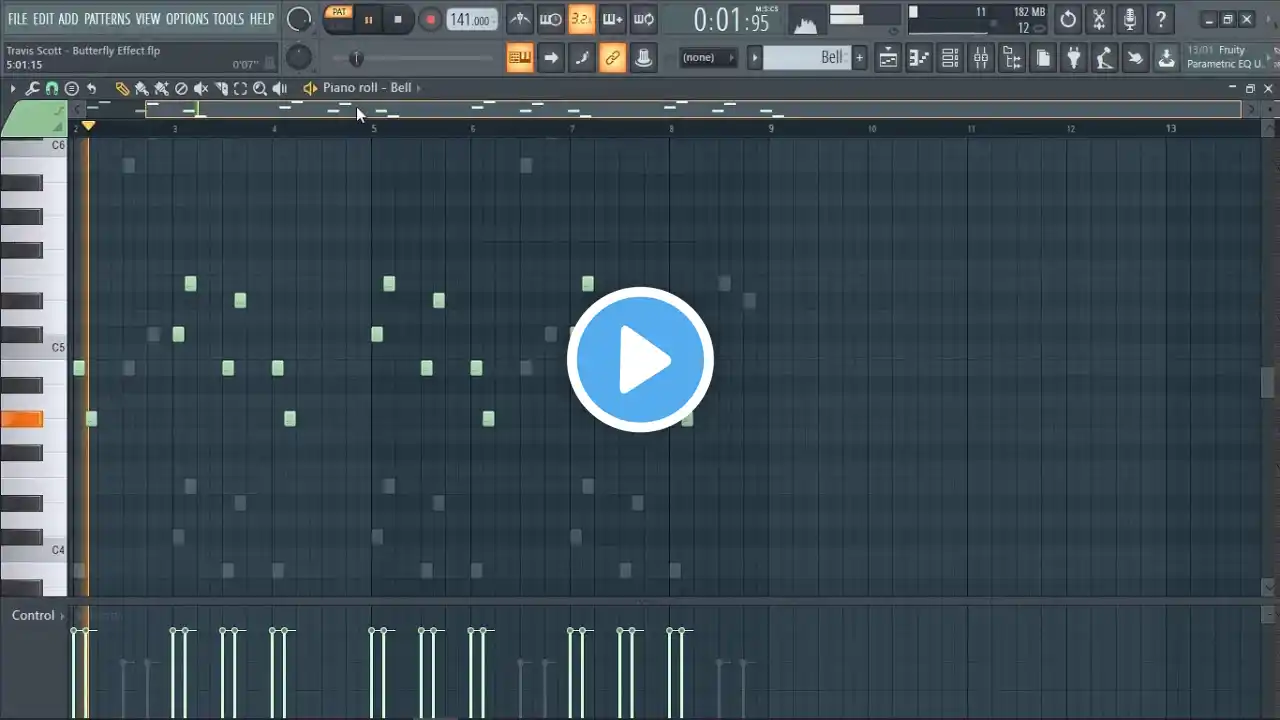Select the Delete tool in piano roll
Screen dimensions: 1280x720
click(181, 88)
